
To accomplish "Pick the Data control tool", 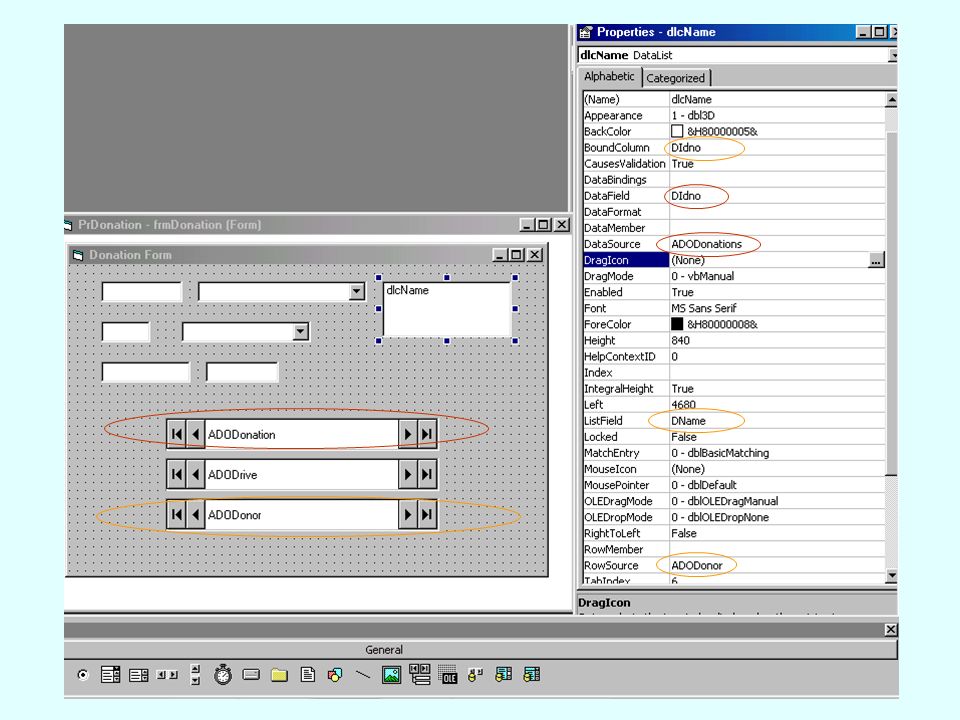I will tap(420, 674).
